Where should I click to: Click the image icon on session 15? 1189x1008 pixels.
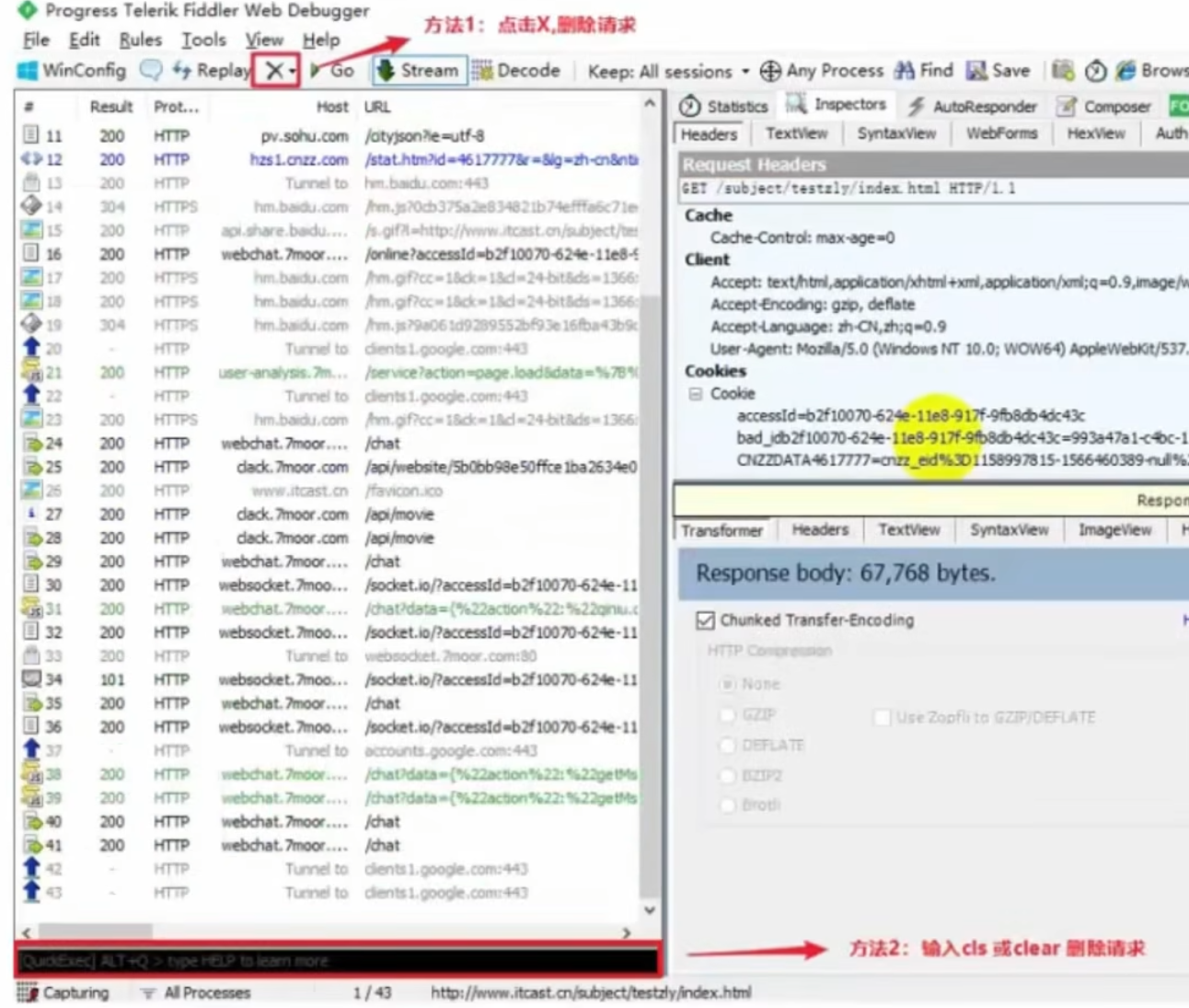point(30,230)
